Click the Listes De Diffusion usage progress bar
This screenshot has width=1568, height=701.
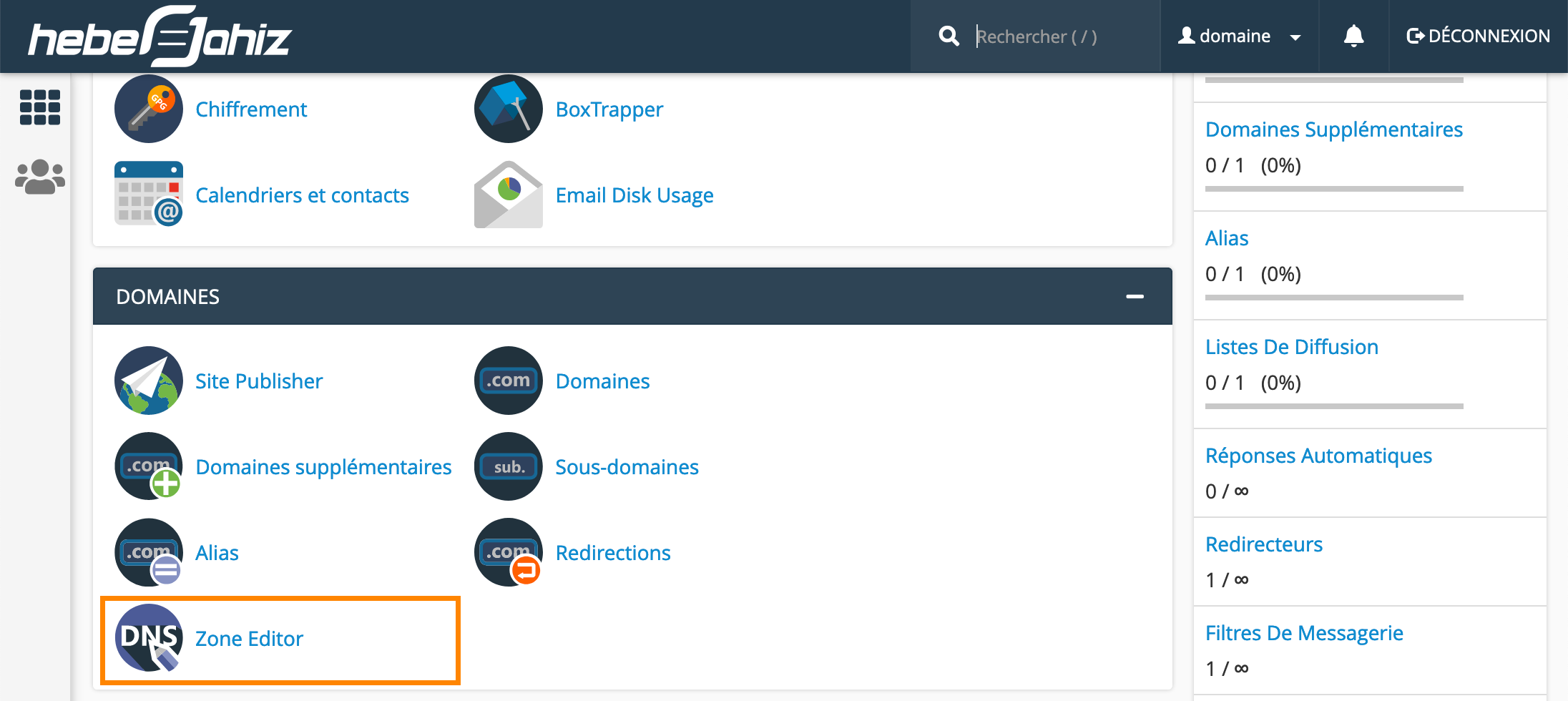click(x=1334, y=406)
